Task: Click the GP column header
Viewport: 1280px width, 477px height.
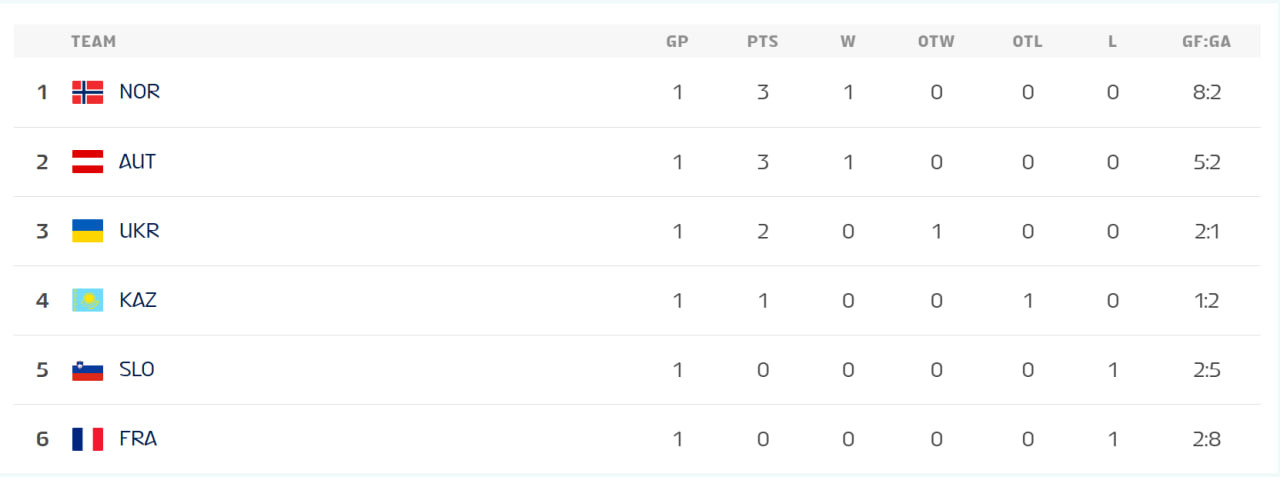Action: pyautogui.click(x=677, y=42)
